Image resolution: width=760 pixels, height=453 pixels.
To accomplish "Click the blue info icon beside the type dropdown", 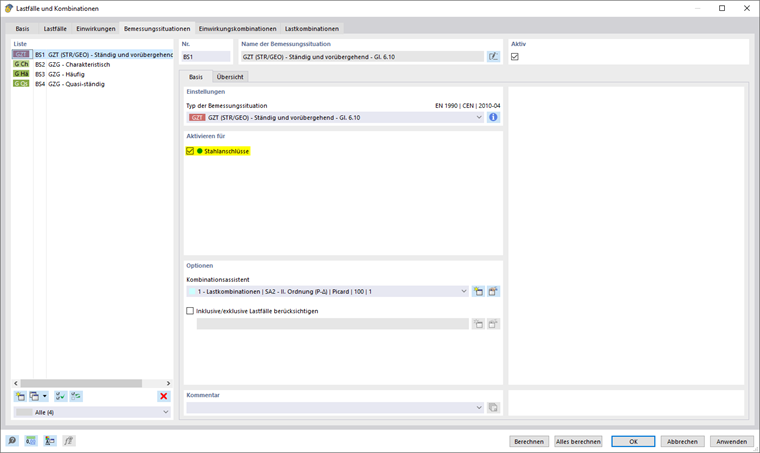I will (x=493, y=117).
